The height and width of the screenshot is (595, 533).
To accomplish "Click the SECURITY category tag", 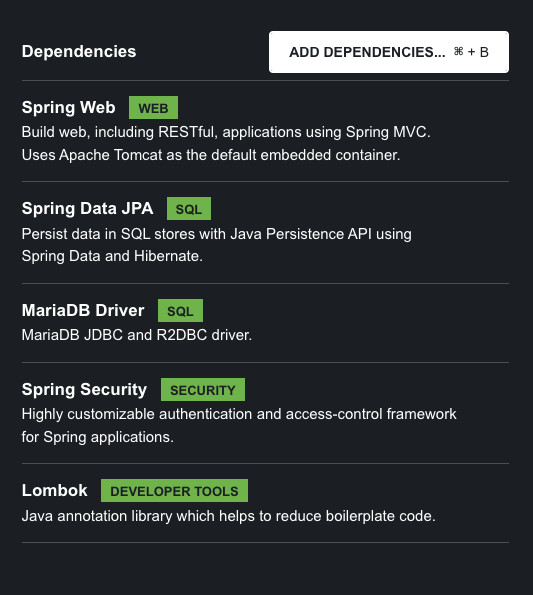I will pyautogui.click(x=203, y=390).
